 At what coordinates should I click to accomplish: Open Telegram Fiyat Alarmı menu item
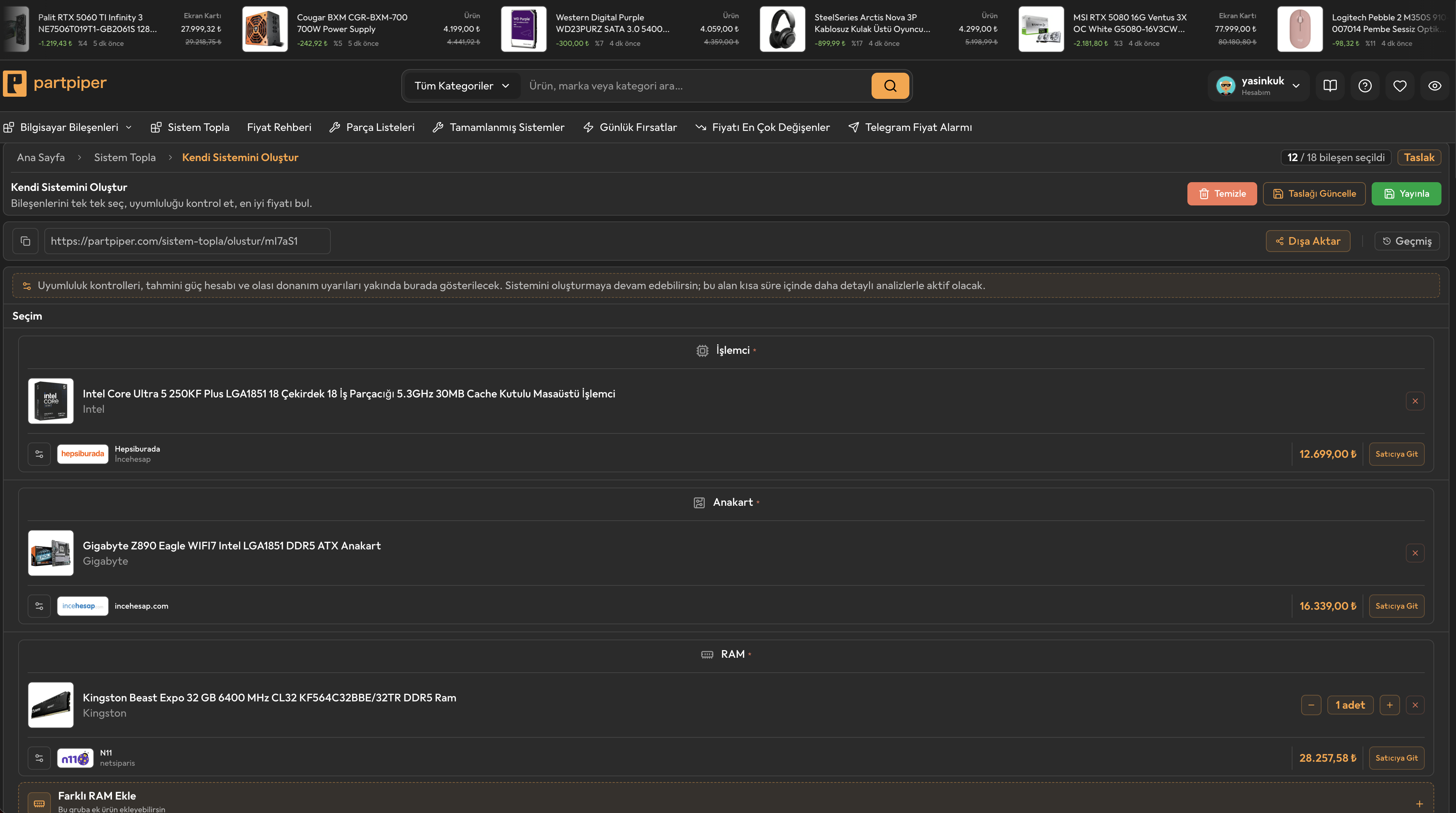(910, 127)
